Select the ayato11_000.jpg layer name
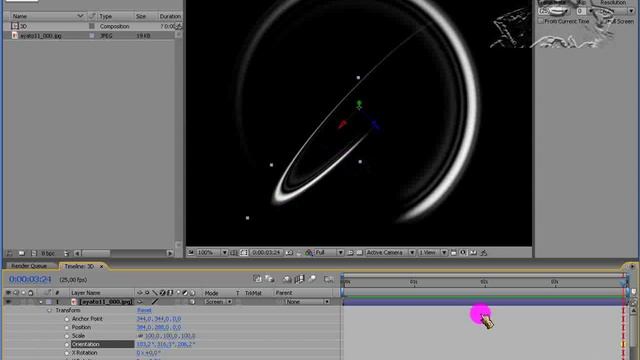The image size is (640, 360). tap(107, 302)
